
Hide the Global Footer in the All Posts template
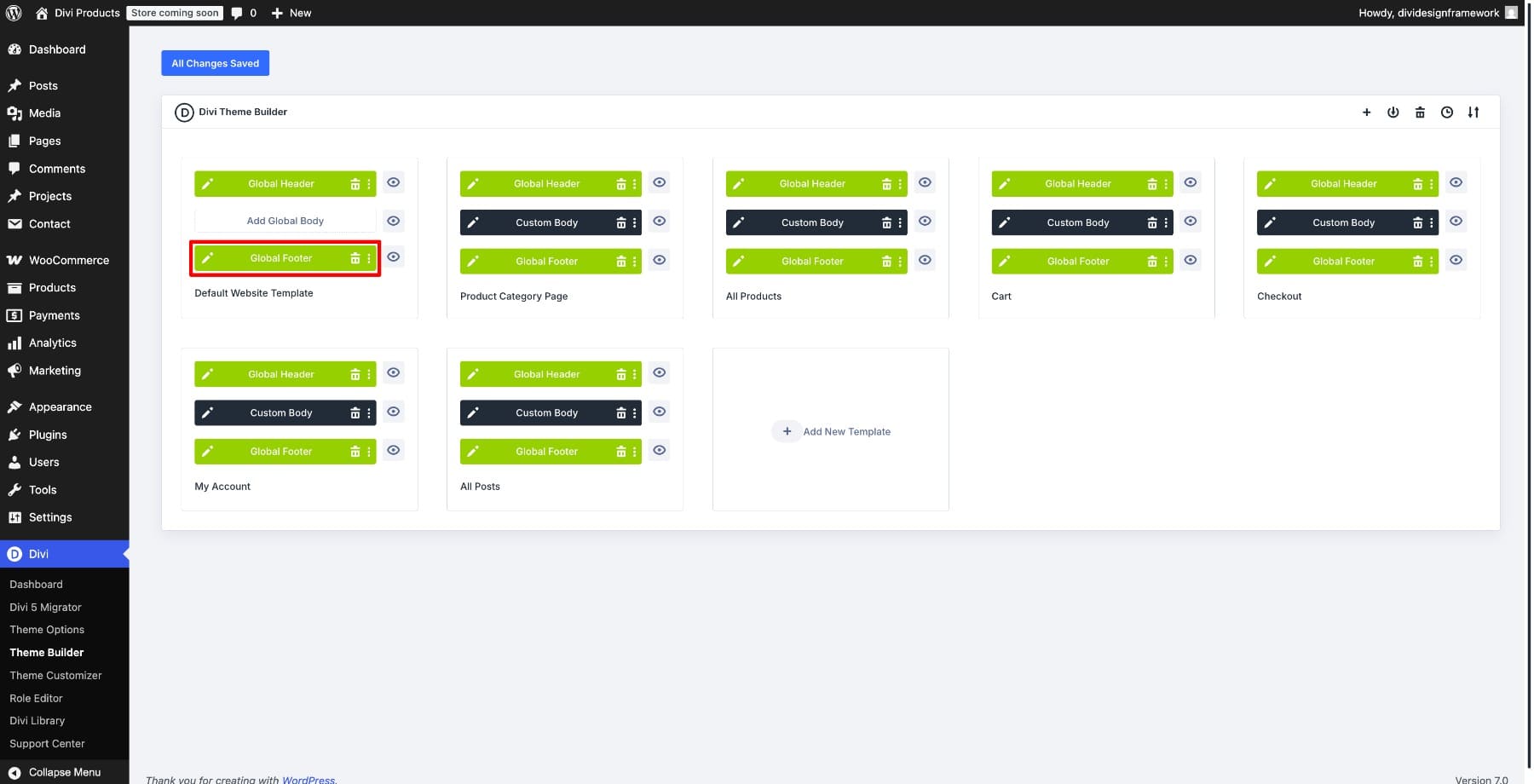click(659, 450)
